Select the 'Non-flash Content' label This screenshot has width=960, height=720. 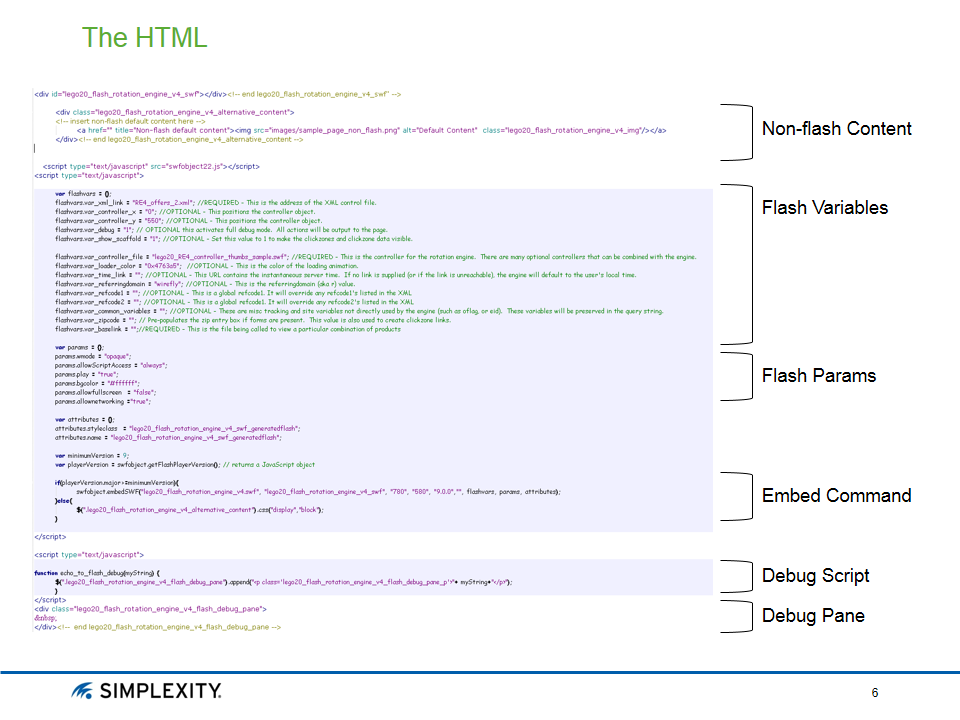(836, 129)
